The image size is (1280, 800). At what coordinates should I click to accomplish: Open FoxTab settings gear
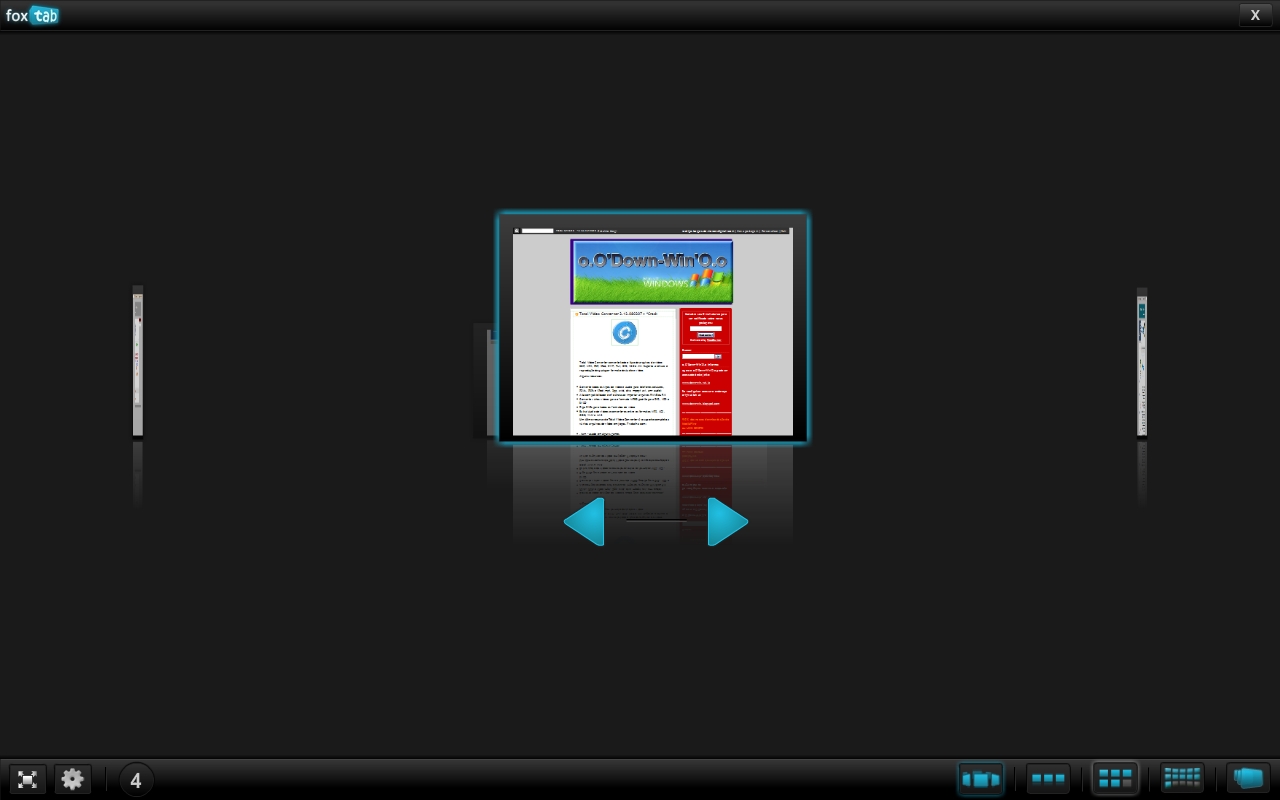click(x=73, y=780)
